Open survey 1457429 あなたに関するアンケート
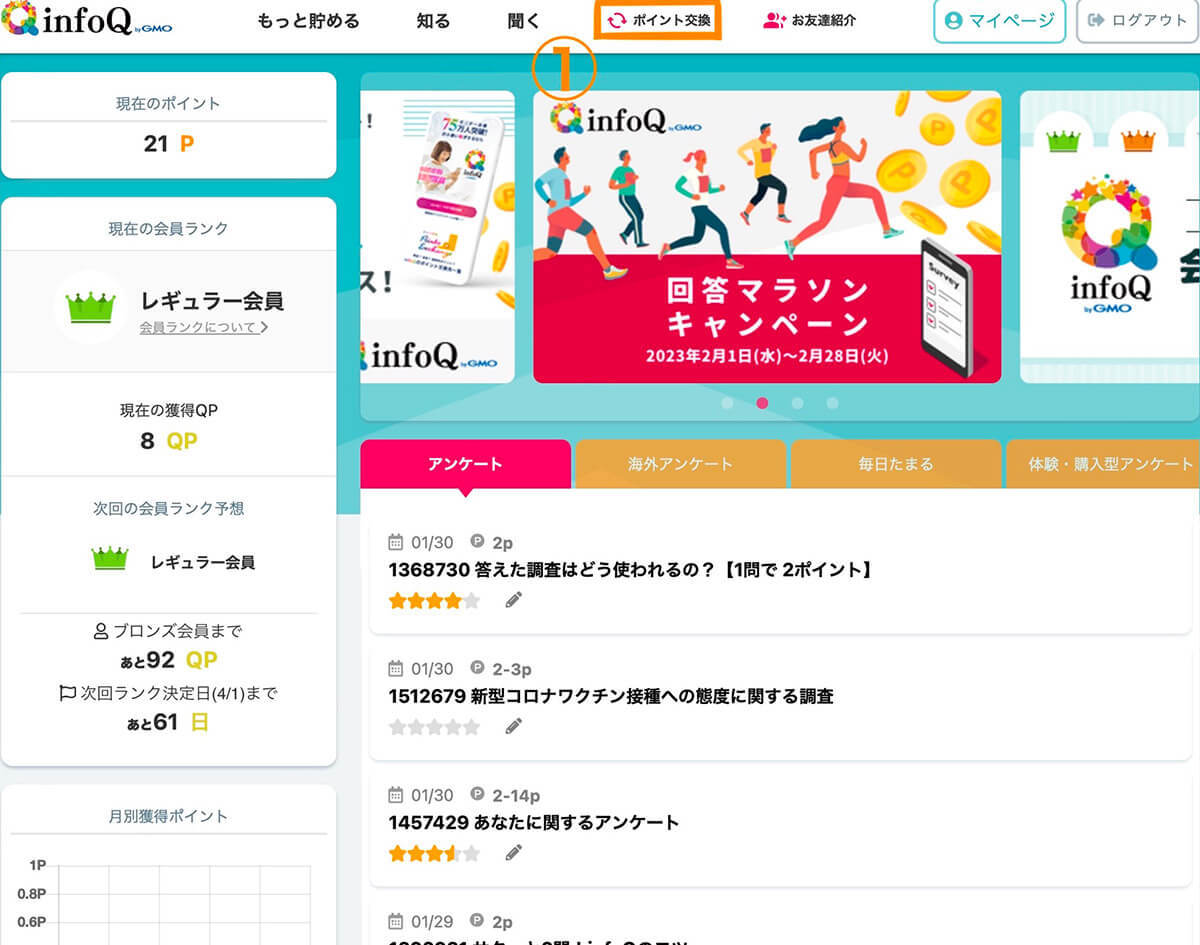The height and width of the screenshot is (945, 1200). tap(534, 822)
